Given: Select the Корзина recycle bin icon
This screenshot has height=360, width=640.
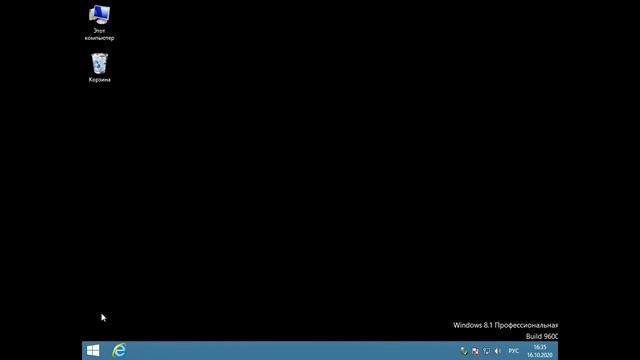Looking at the screenshot, I should (100, 68).
